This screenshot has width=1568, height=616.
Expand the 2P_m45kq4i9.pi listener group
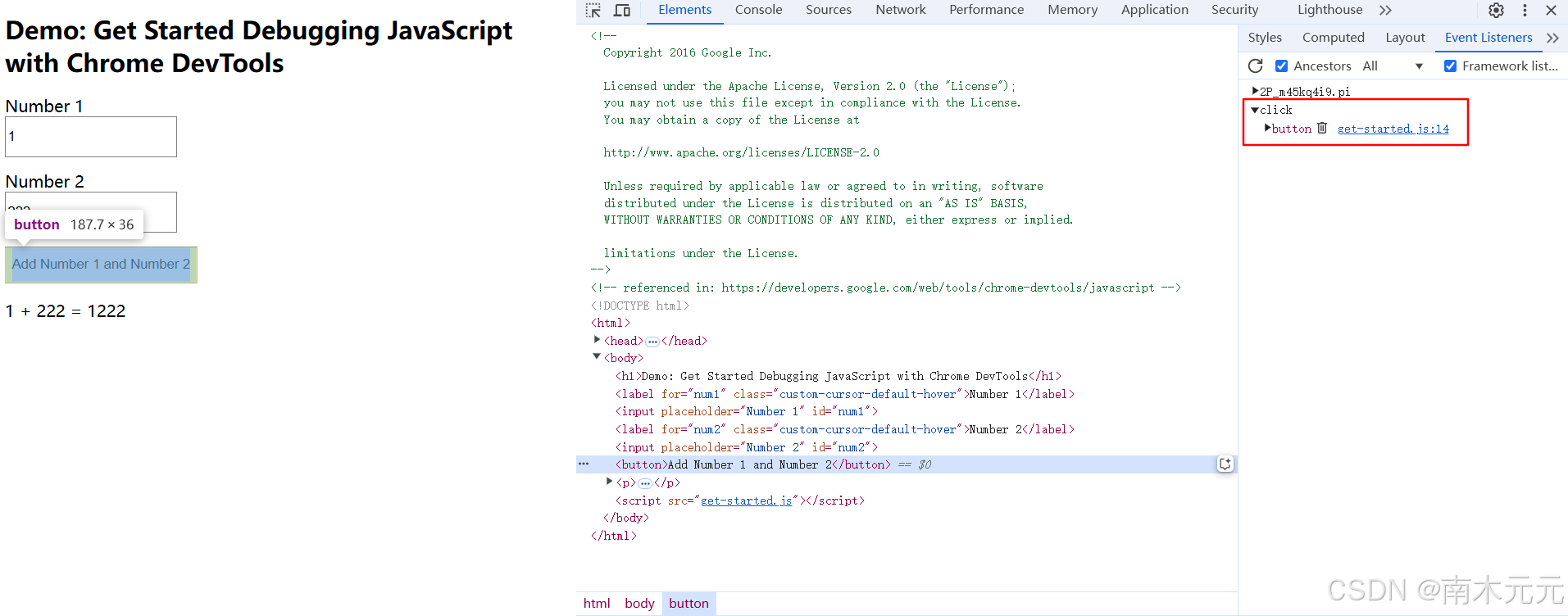pos(1255,91)
